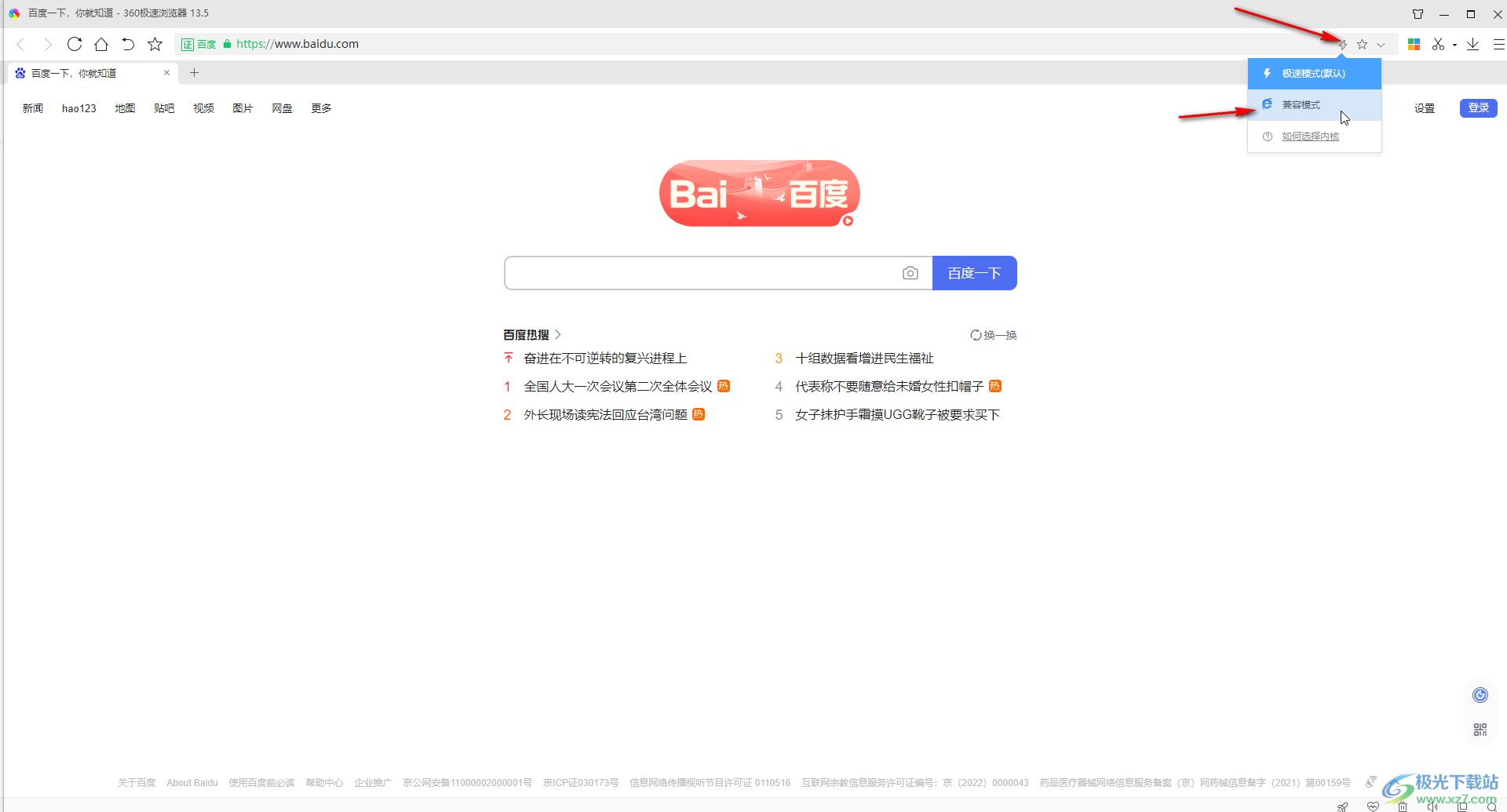The image size is (1507, 812).
Task: Open hot search 奋进在不可逆转的复兴进程上
Action: tap(605, 359)
